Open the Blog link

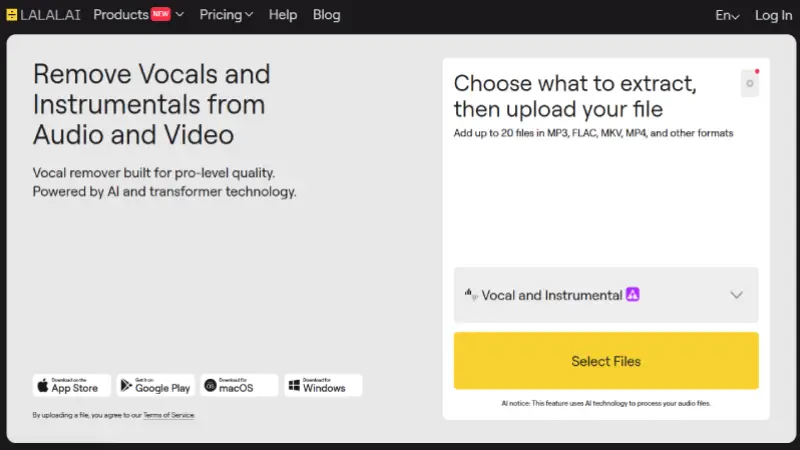coord(327,15)
